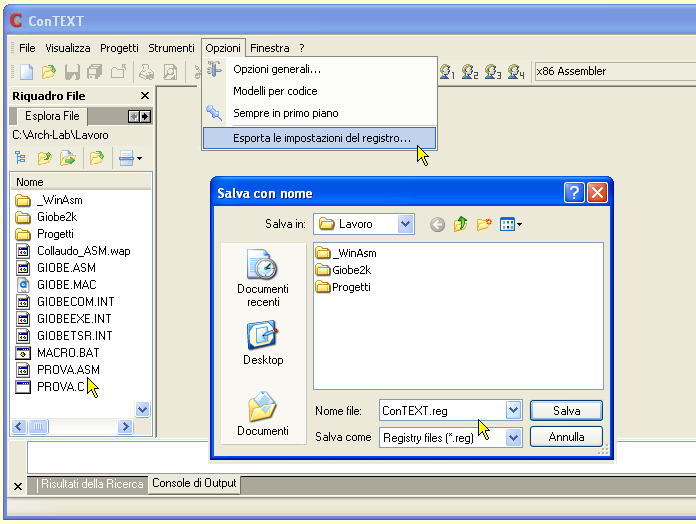
Task: Open the Strumenti menu
Action: pos(171,48)
